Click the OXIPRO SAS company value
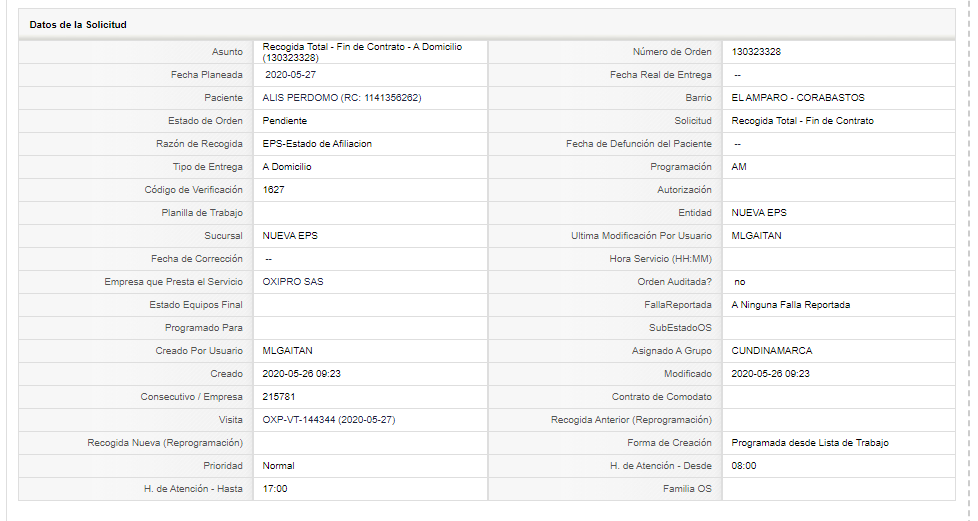 pyautogui.click(x=293, y=282)
